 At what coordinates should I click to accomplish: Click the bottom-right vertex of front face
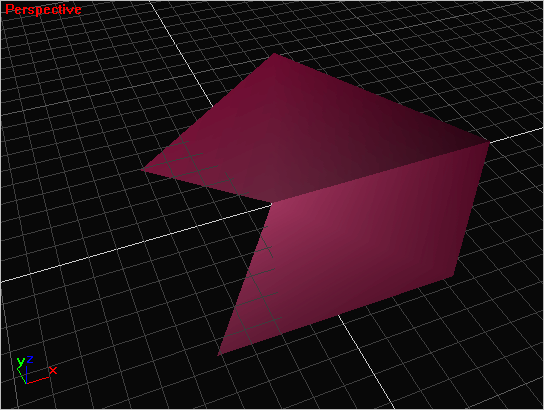(453, 276)
